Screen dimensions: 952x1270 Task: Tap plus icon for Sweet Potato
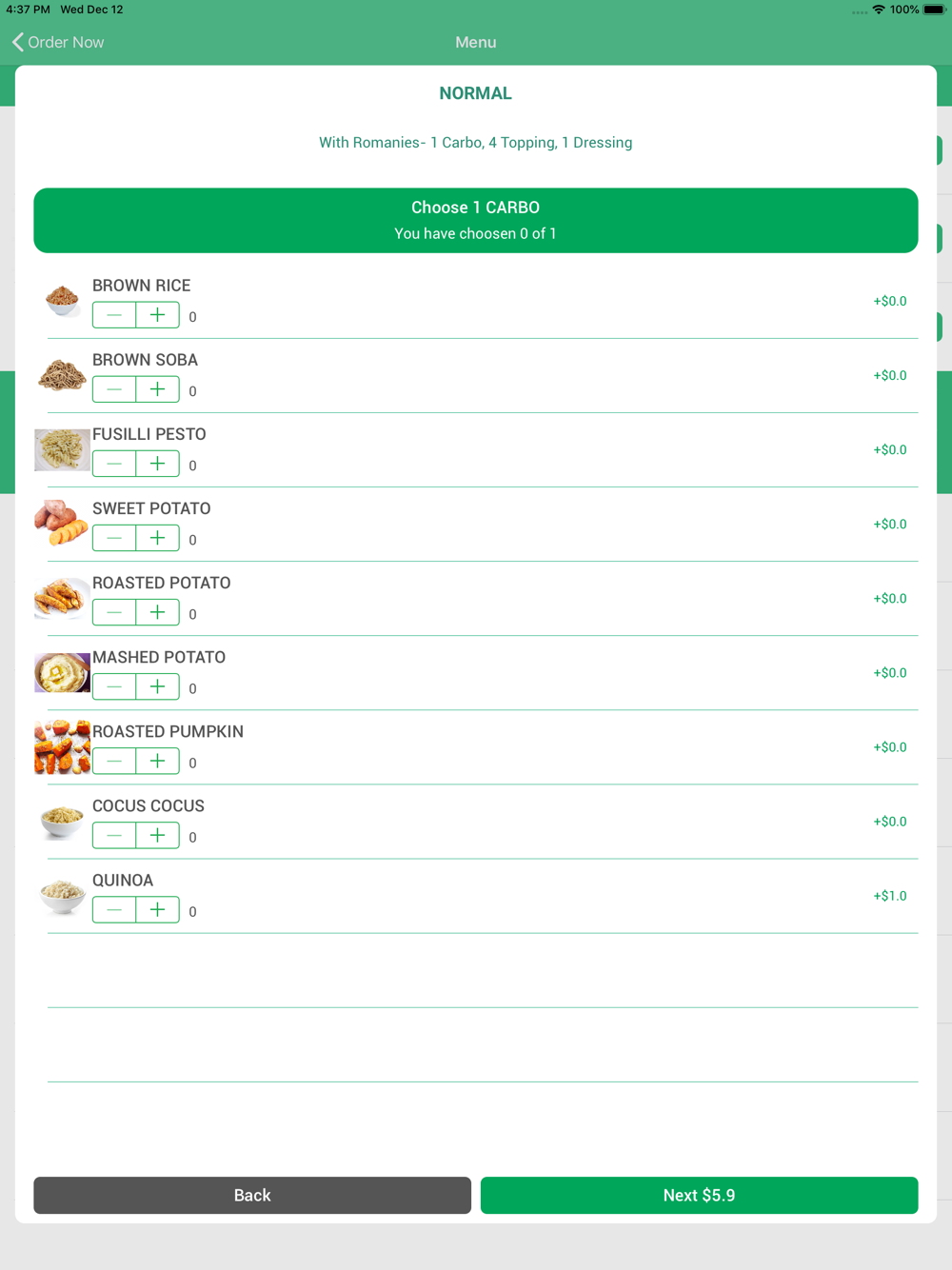(158, 538)
